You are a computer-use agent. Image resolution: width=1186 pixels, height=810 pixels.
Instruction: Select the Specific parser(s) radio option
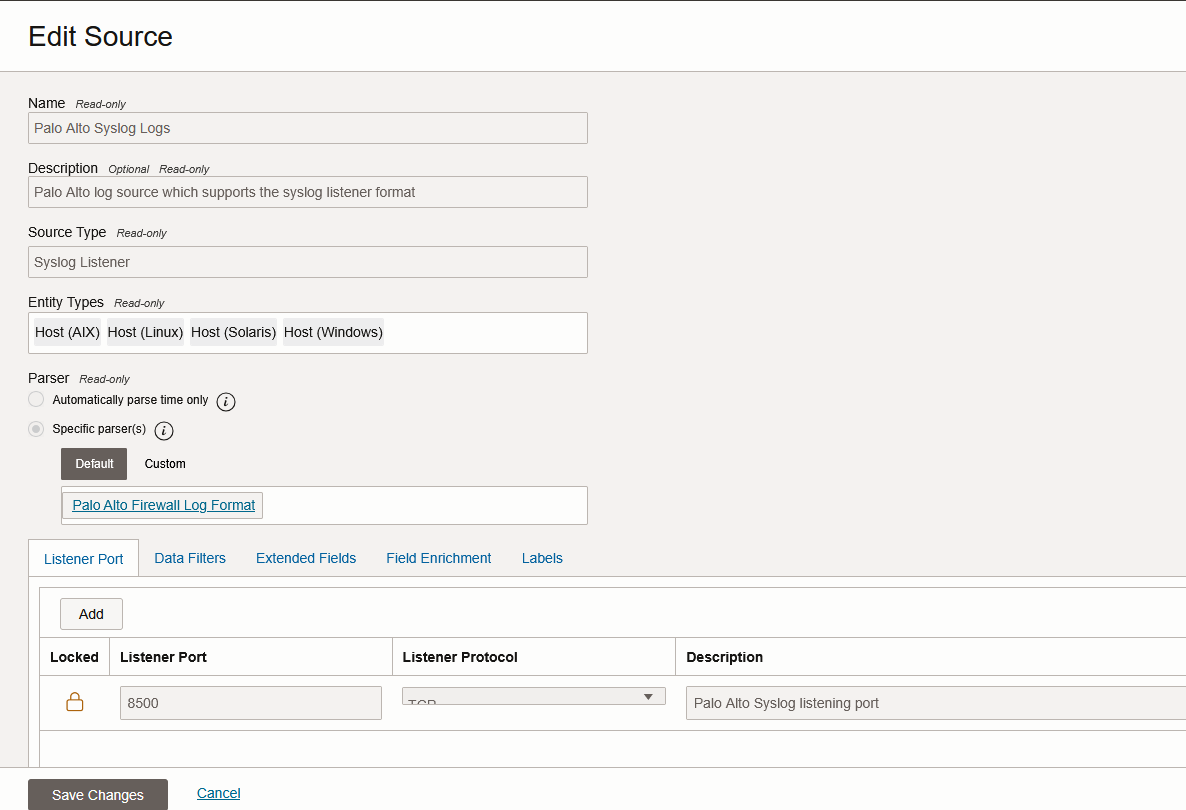[36, 429]
